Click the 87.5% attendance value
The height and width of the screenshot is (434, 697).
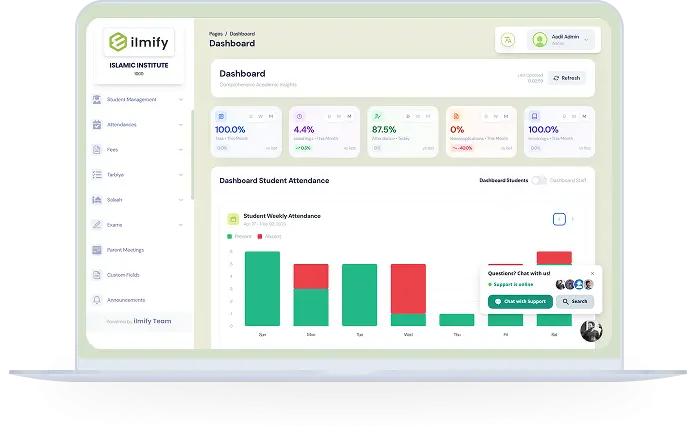tap(384, 129)
